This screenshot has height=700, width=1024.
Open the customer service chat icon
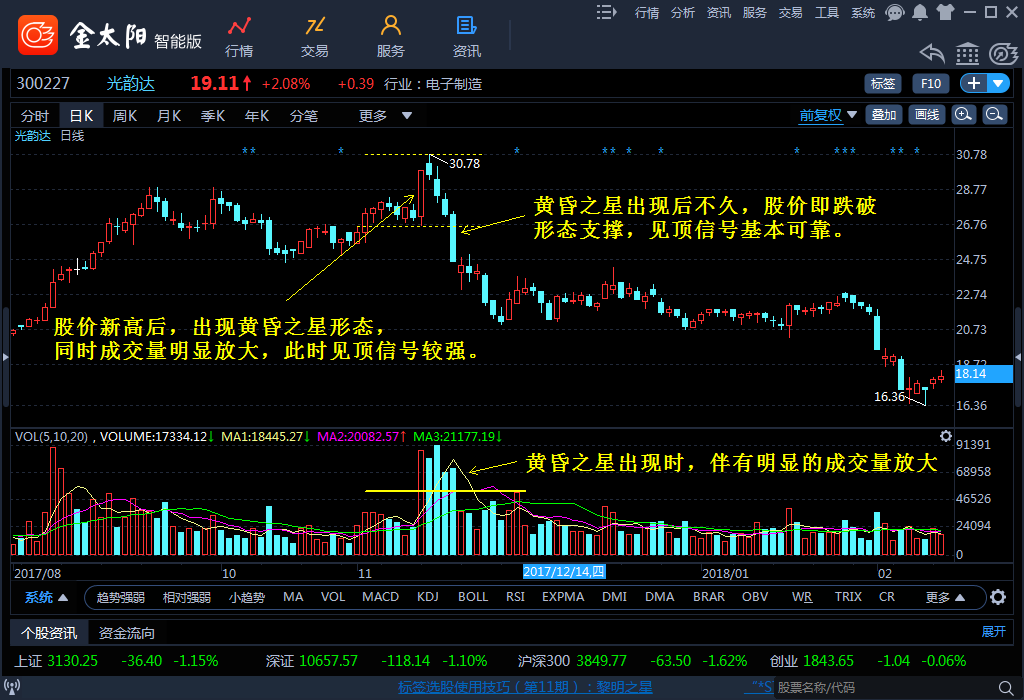point(894,12)
